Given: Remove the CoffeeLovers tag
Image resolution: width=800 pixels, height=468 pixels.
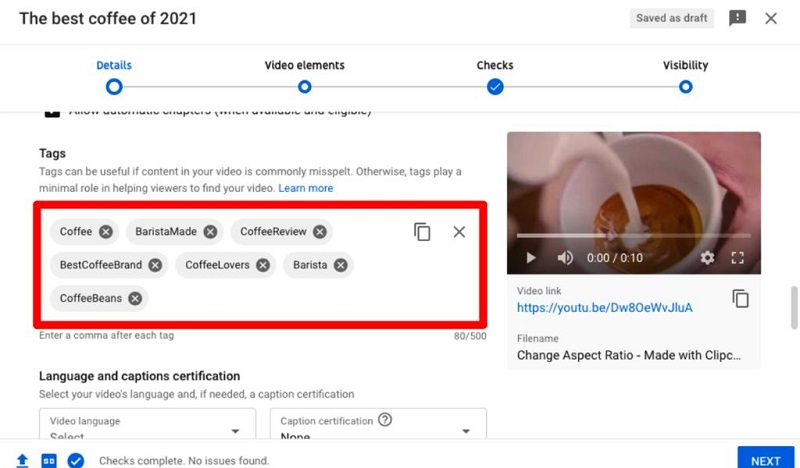Looking at the screenshot, I should click(x=263, y=265).
